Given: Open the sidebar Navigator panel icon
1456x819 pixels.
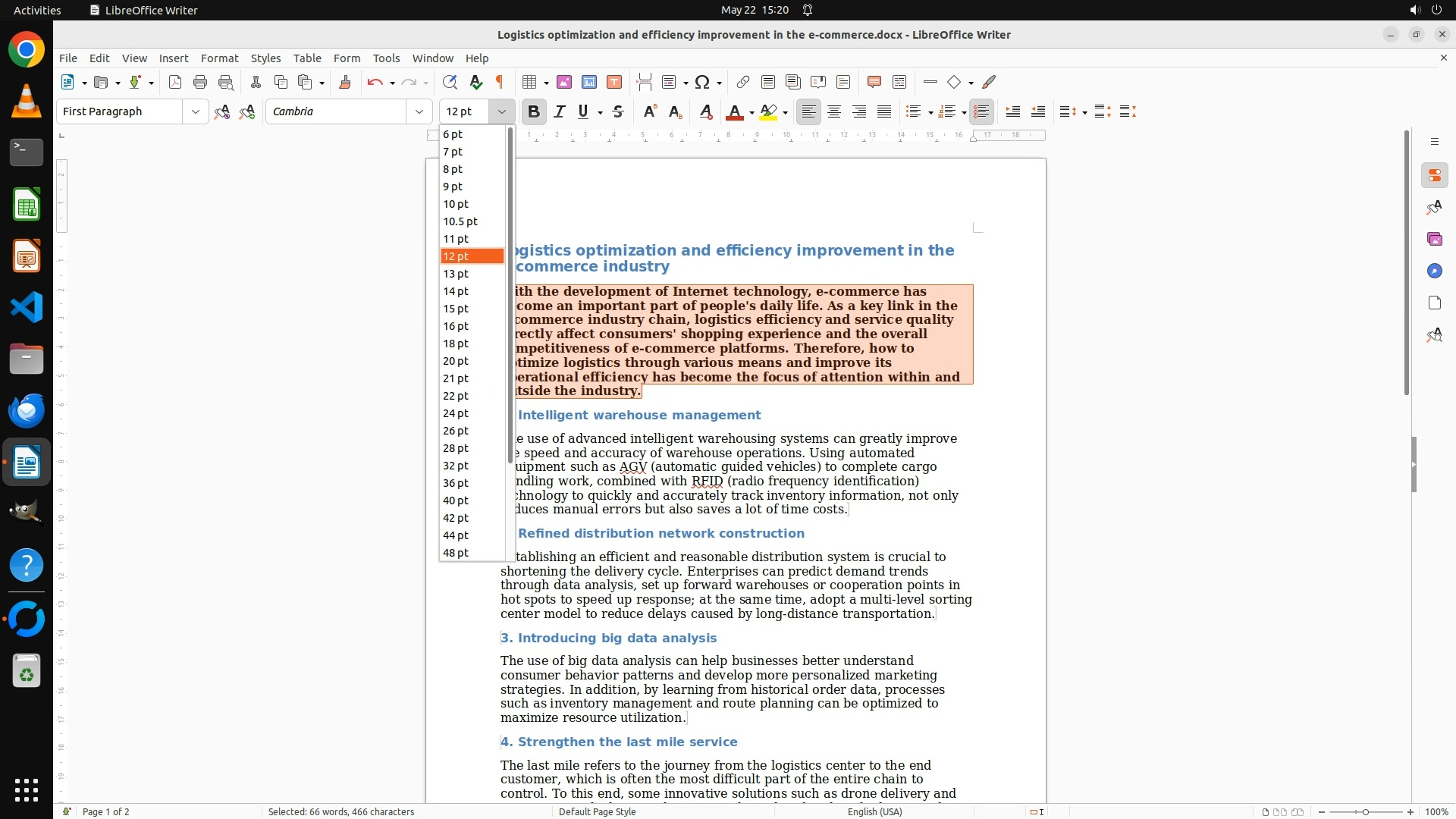Looking at the screenshot, I should [x=1434, y=271].
